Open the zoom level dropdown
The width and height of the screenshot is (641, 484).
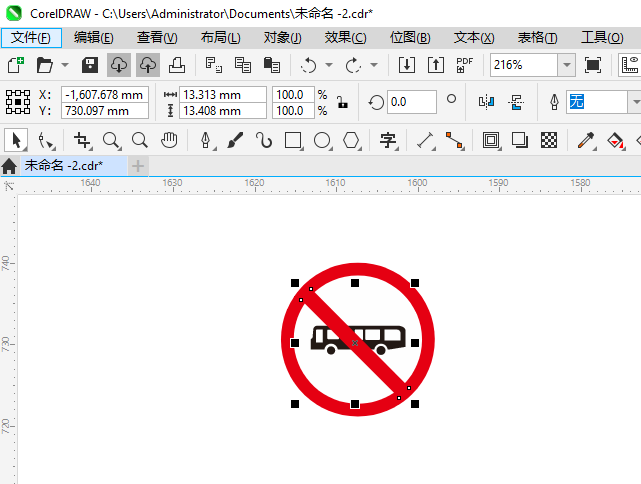(x=567, y=65)
